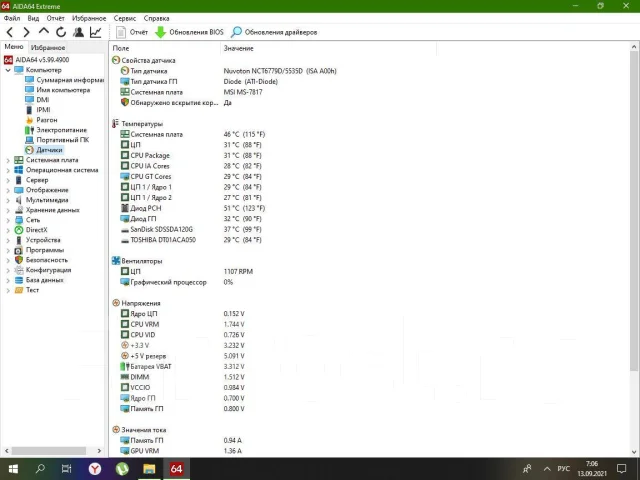Viewport: 640px width, 480px height.
Task: Open uTorrent from the taskbar
Action: (122, 469)
